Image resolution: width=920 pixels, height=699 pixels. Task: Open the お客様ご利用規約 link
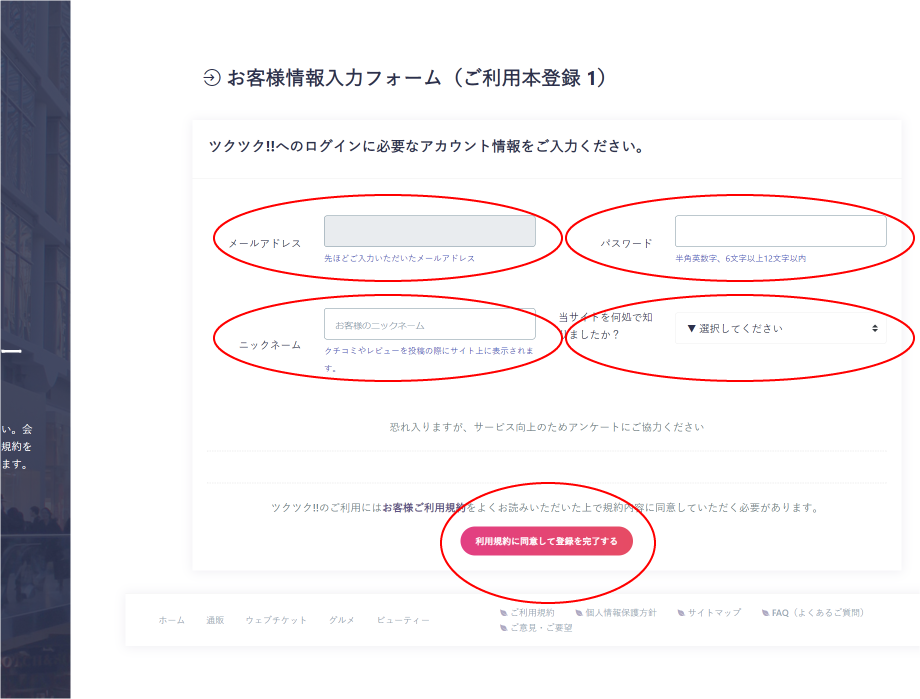pyautogui.click(x=424, y=508)
